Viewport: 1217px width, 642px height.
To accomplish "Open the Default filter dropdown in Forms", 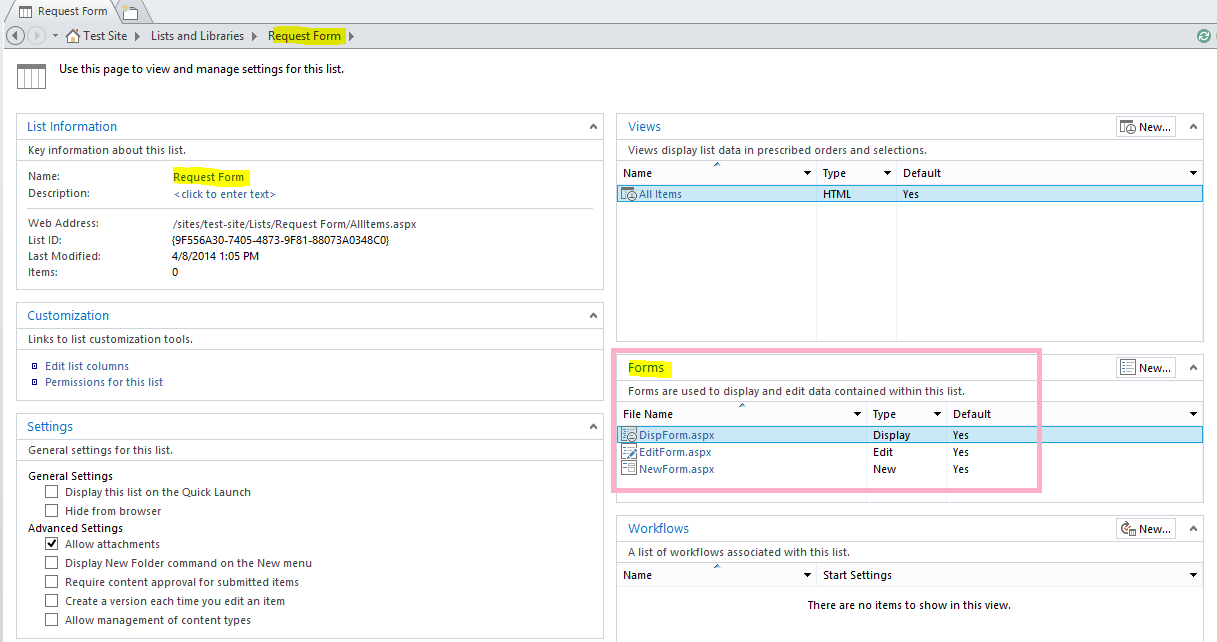I will tap(1191, 413).
